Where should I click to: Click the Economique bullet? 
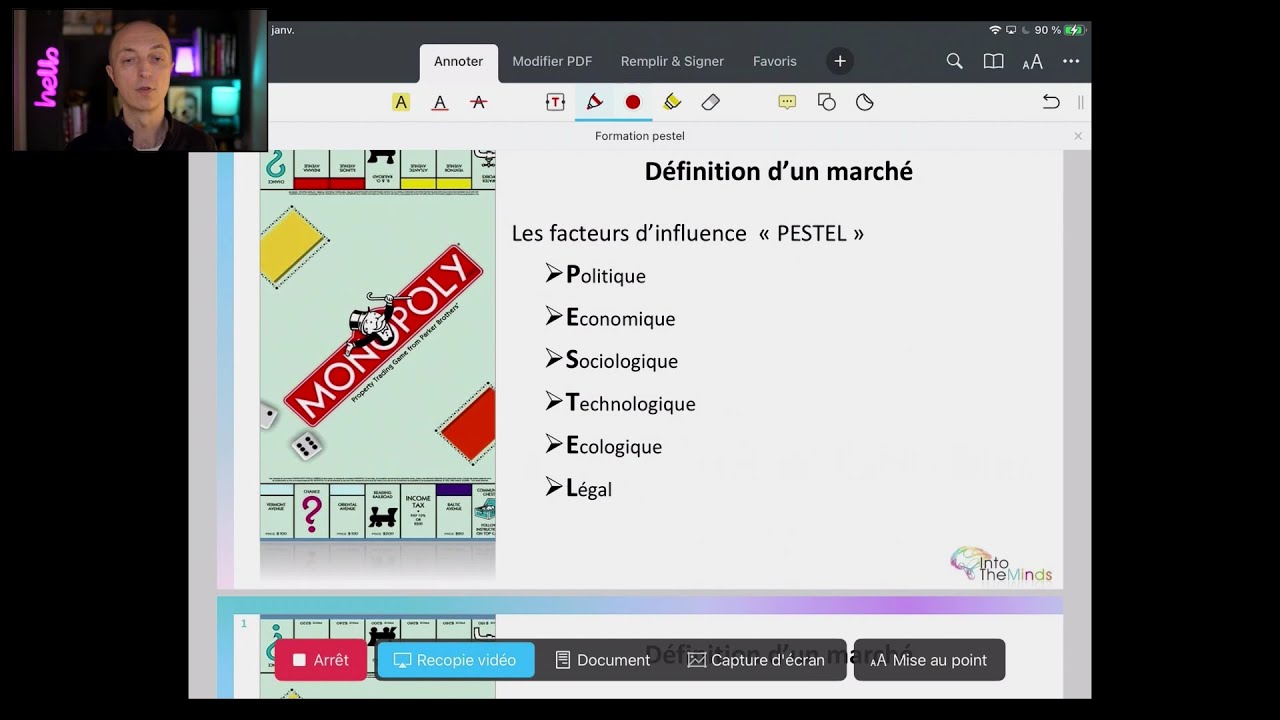[610, 318]
